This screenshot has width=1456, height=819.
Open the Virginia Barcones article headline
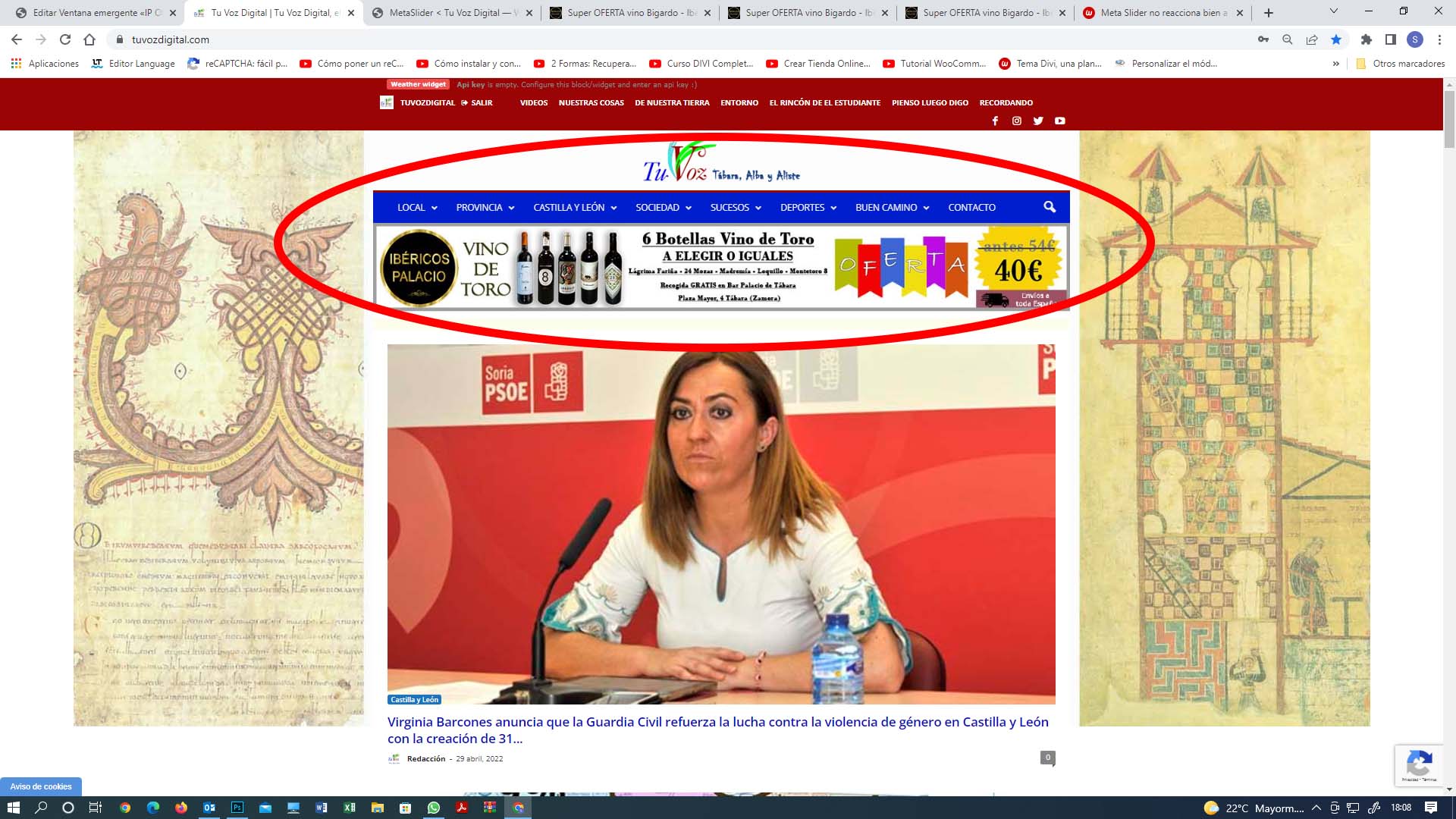click(x=718, y=730)
